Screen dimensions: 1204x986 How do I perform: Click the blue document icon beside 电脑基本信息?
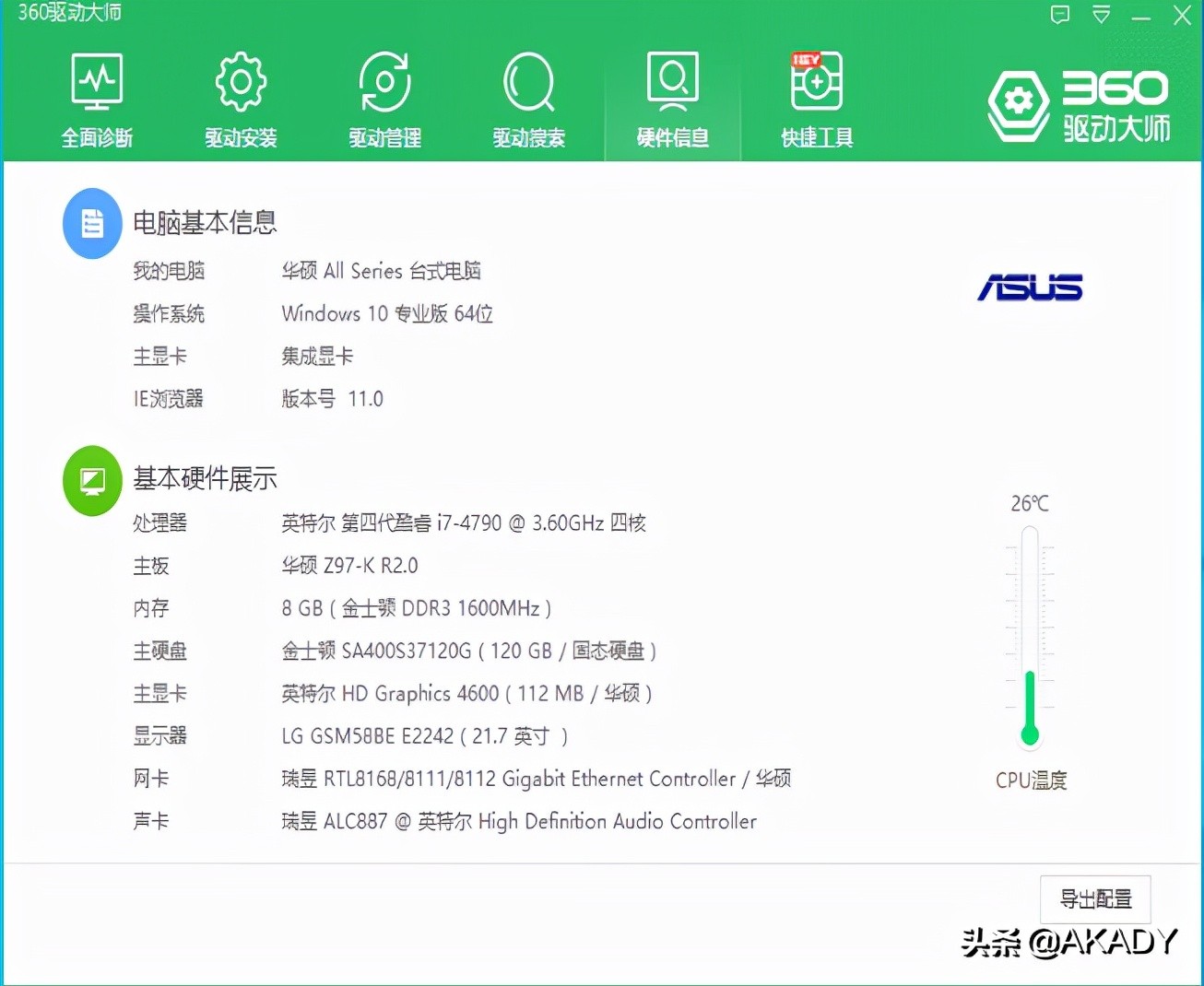tap(91, 223)
